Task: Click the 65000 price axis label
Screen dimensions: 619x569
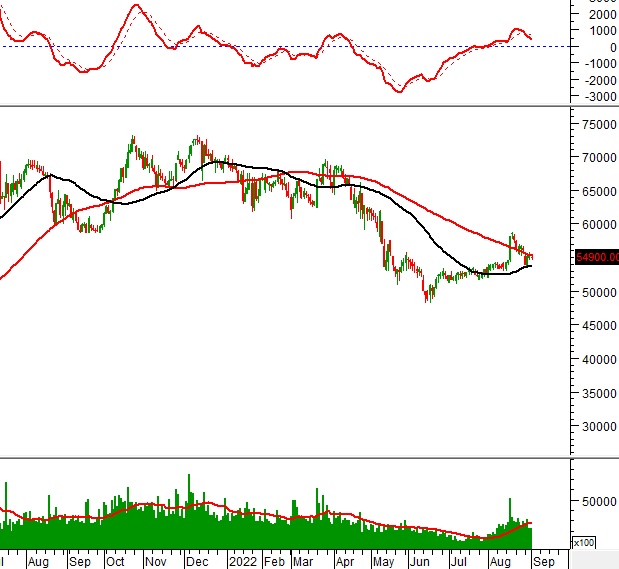Action: point(599,191)
